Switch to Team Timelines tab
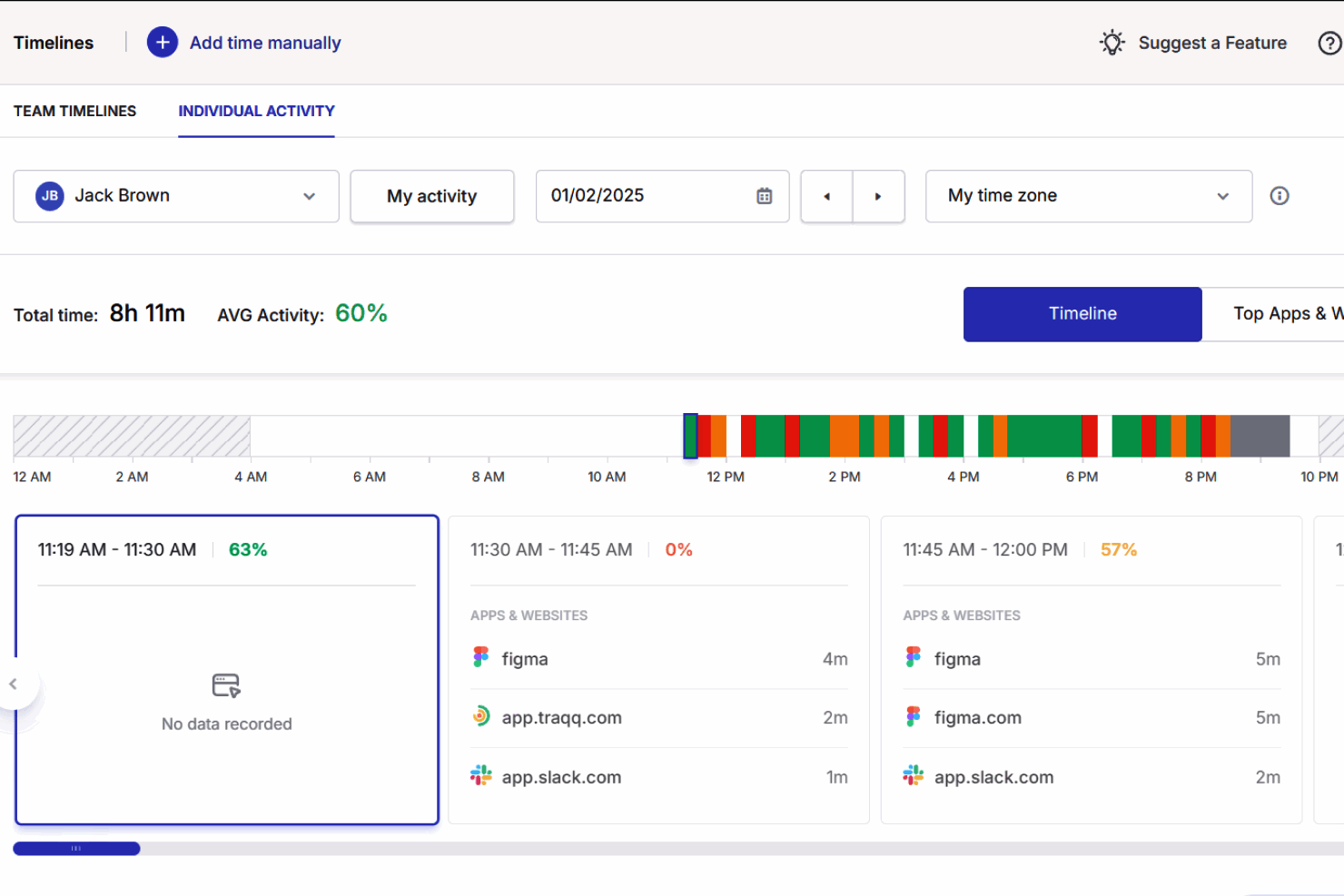 74,111
